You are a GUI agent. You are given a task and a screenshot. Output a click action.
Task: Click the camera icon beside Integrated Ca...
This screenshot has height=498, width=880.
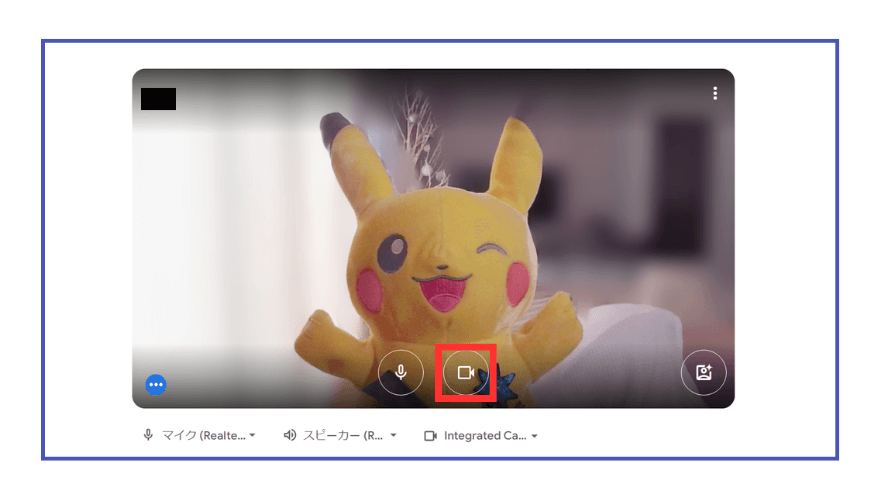click(431, 436)
